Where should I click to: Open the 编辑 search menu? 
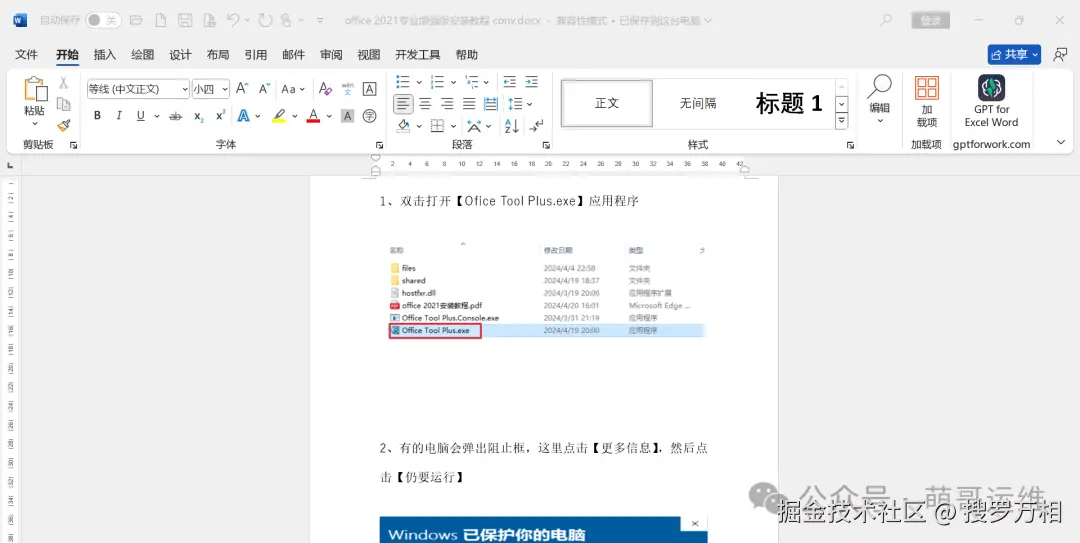coord(879,100)
